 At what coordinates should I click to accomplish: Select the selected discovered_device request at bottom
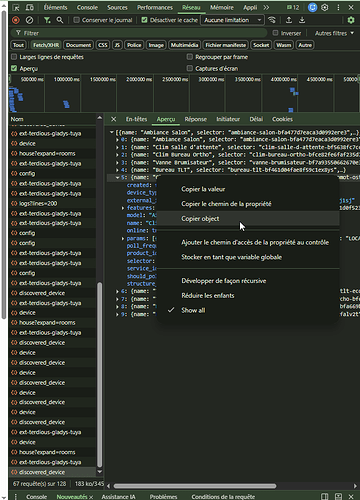[x=52, y=472]
